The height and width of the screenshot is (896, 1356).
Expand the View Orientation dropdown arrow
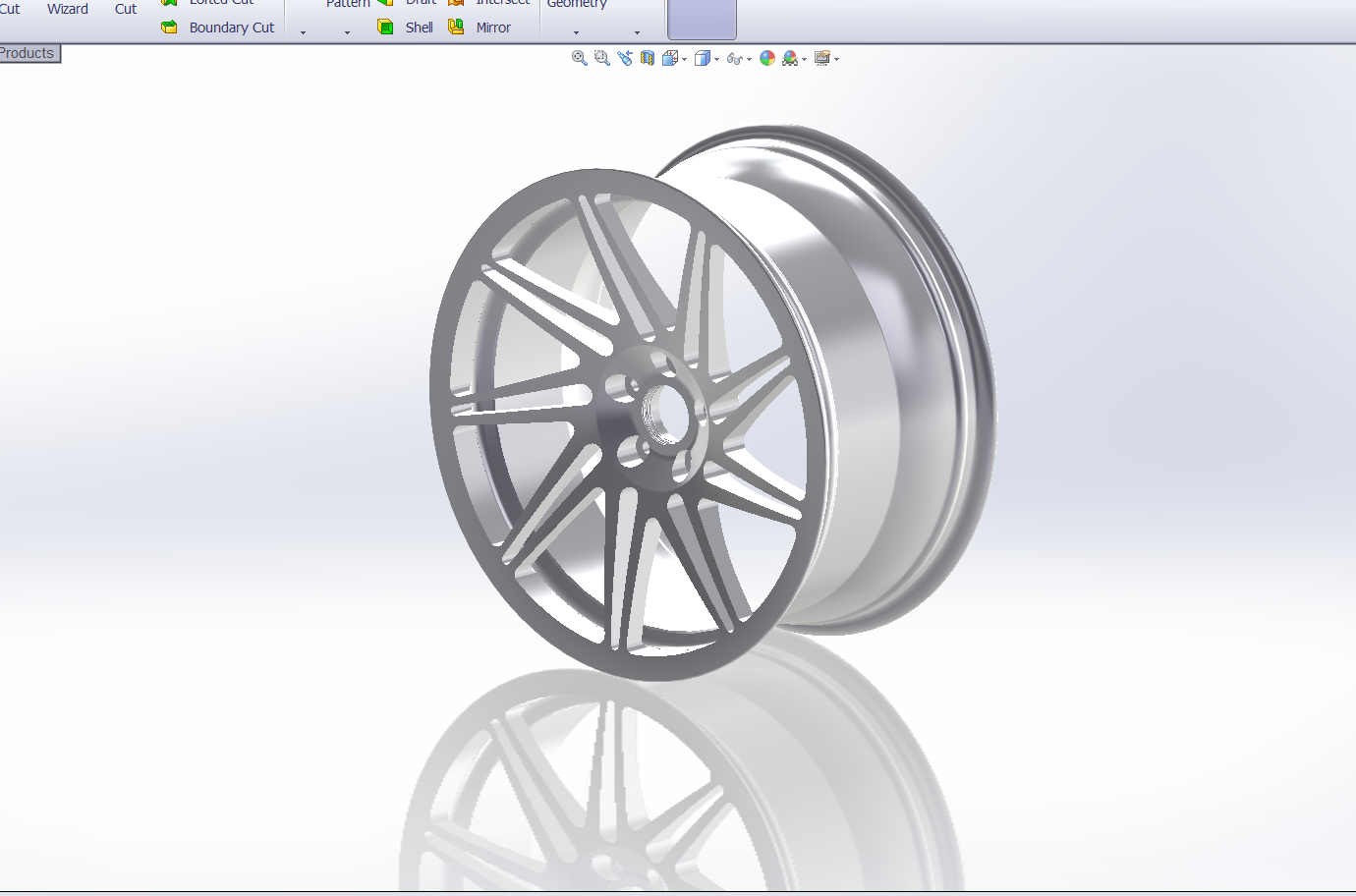tap(685, 60)
